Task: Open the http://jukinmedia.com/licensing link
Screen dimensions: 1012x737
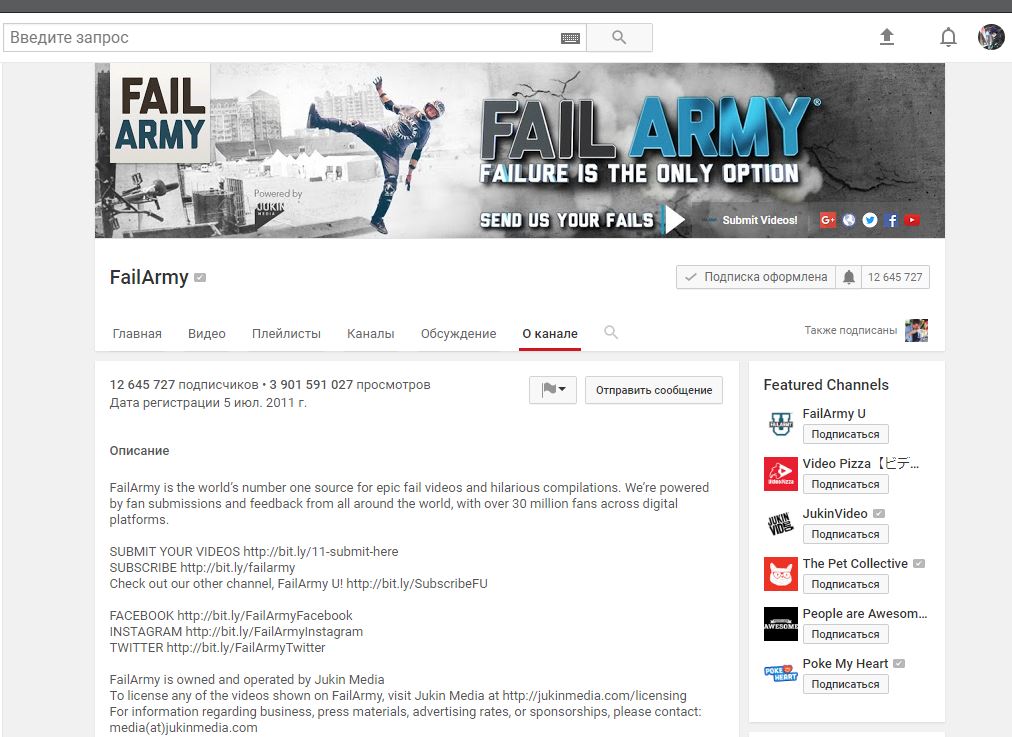Action: [594, 696]
